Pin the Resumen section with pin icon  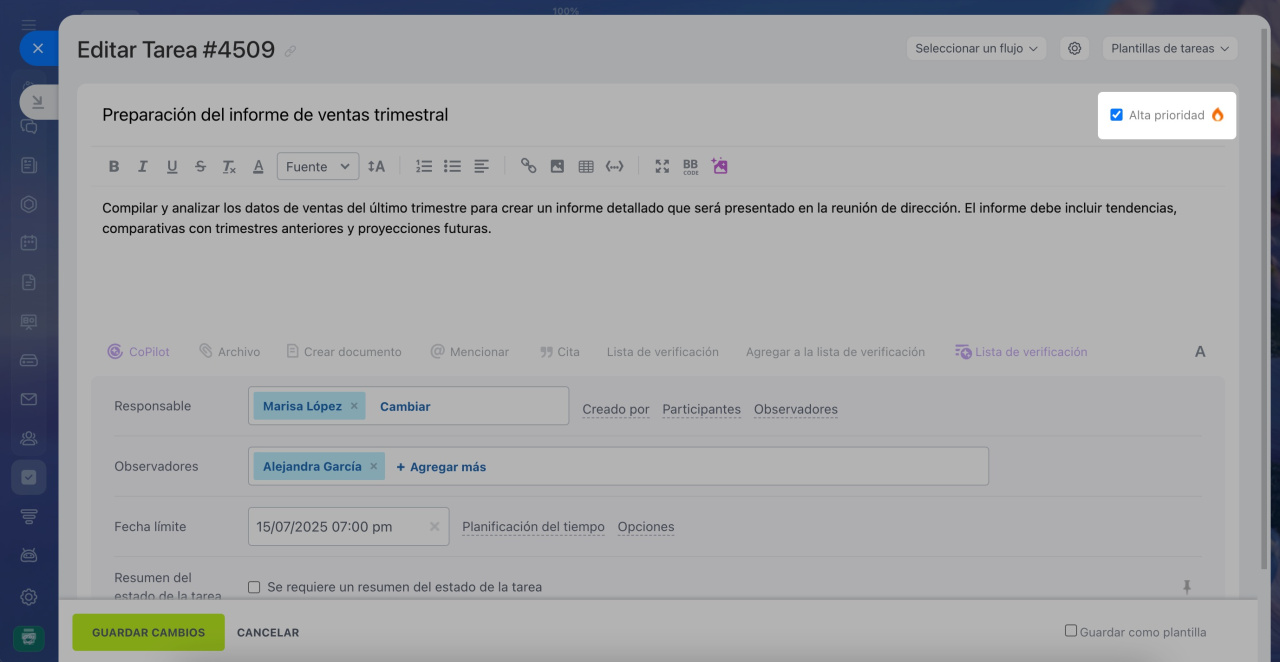(x=1187, y=587)
